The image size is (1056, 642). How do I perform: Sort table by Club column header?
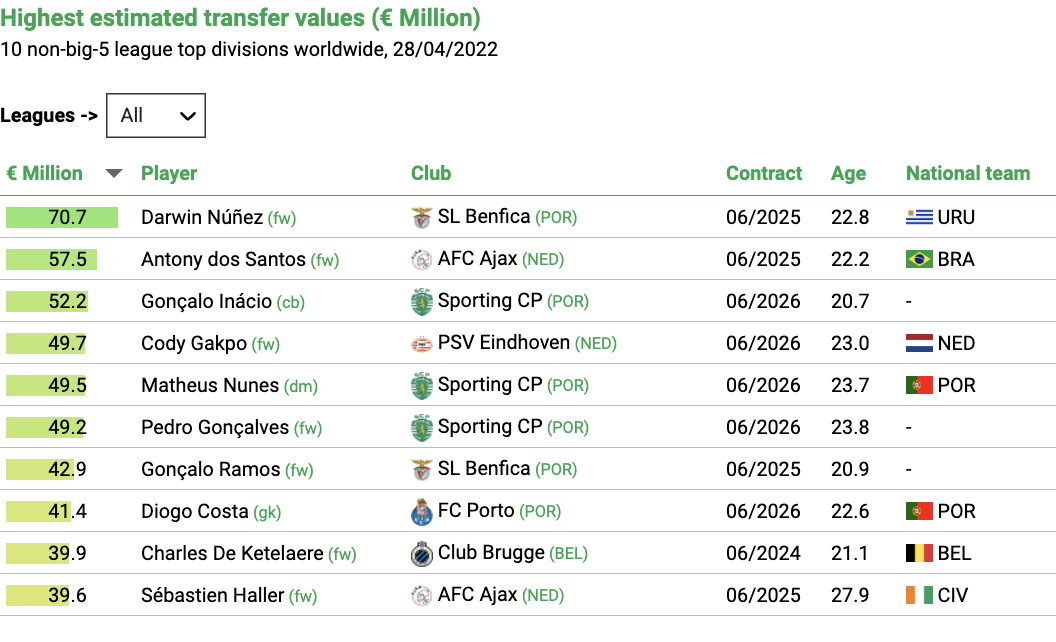coord(431,173)
